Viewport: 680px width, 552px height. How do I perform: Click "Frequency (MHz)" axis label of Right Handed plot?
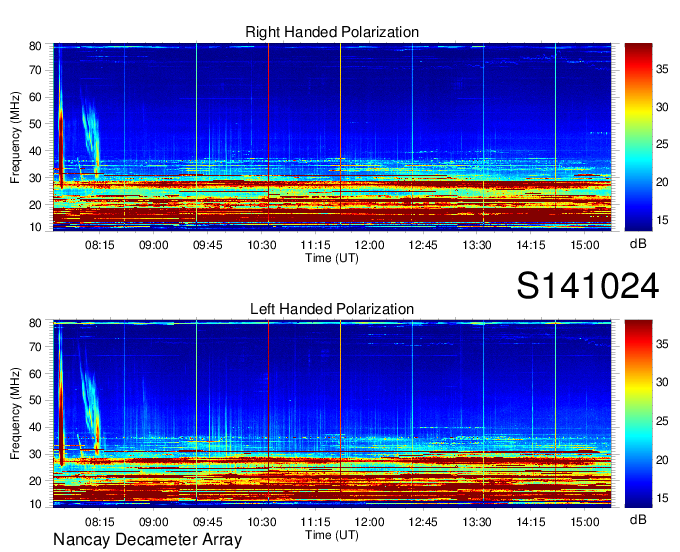(15, 137)
